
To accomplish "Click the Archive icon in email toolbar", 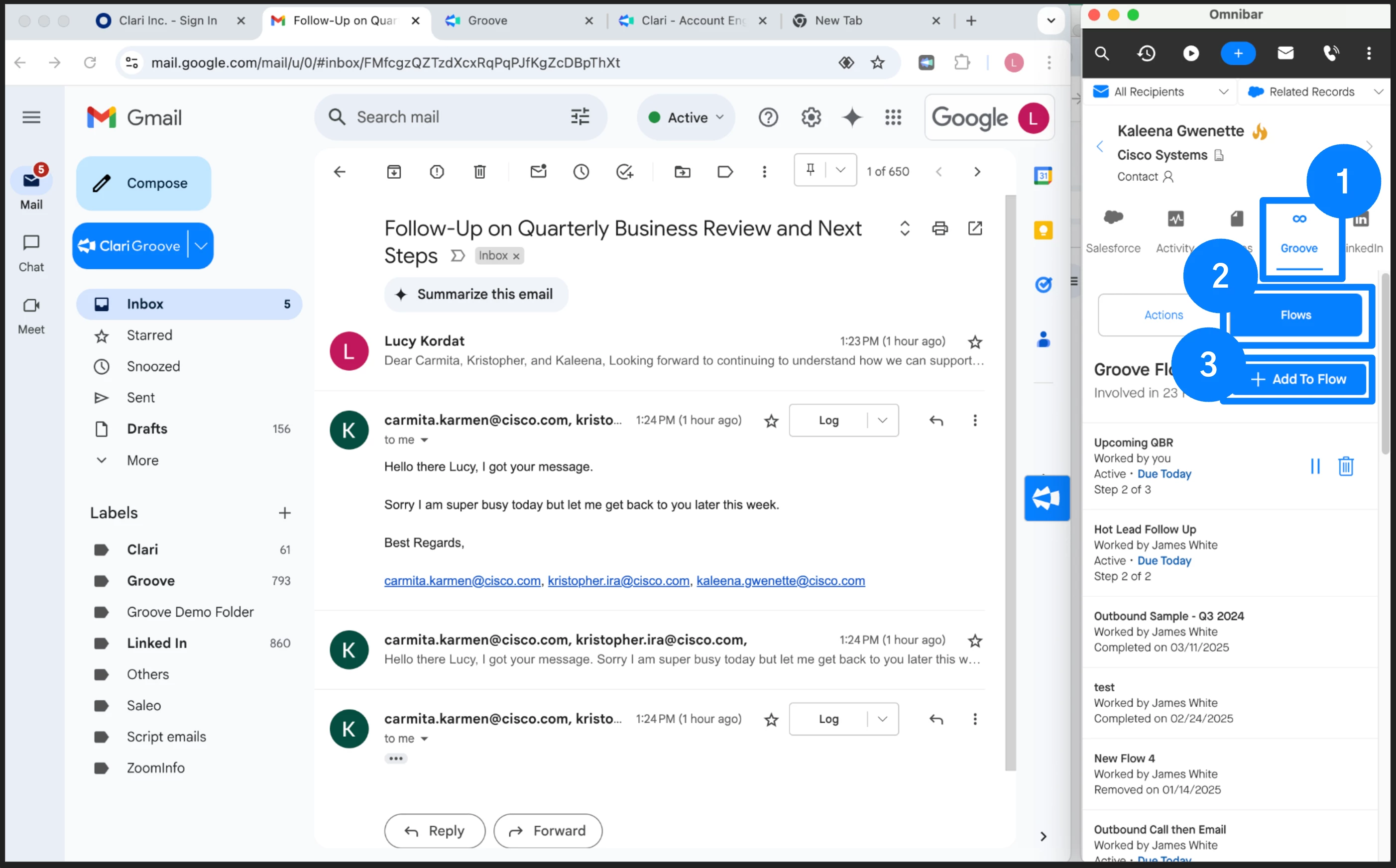I will 394,172.
